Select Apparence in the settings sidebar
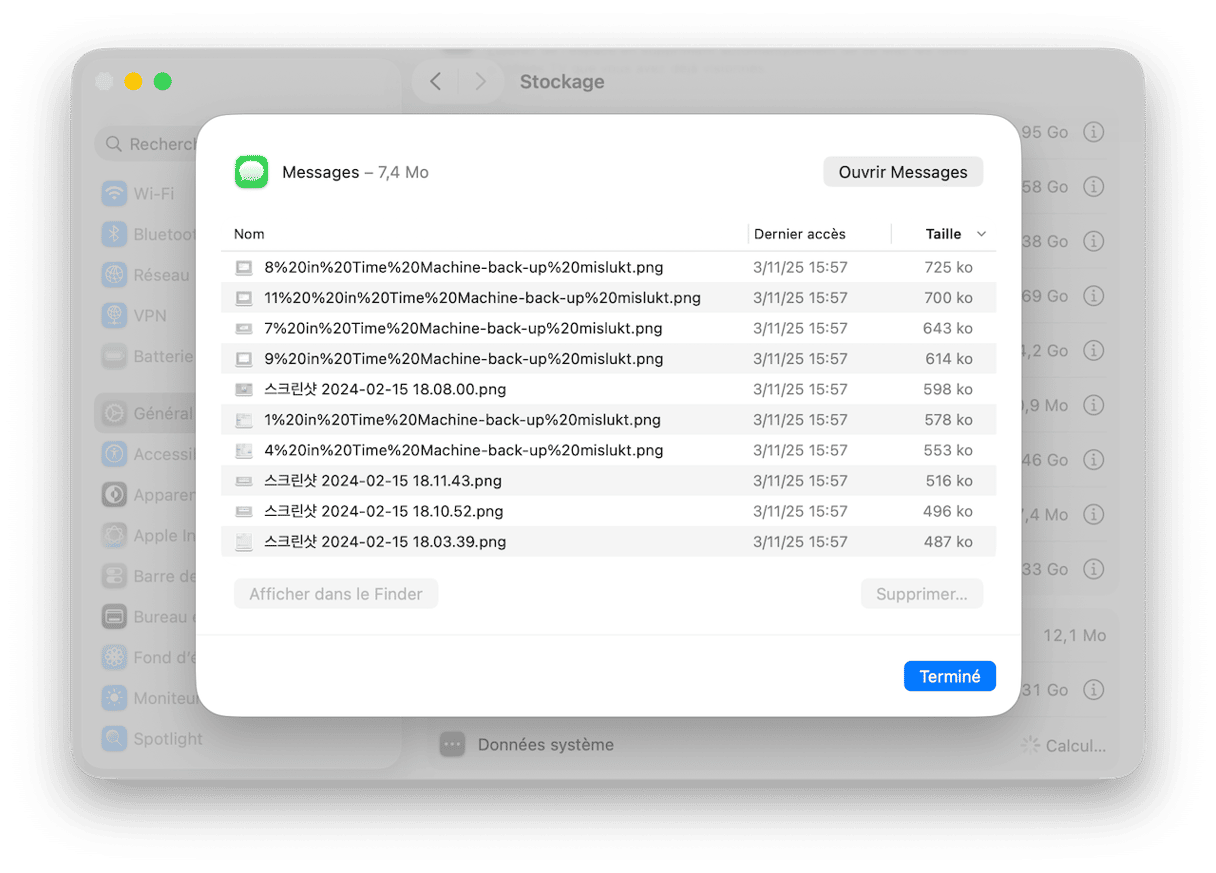Image resolution: width=1216 pixels, height=873 pixels. [148, 495]
